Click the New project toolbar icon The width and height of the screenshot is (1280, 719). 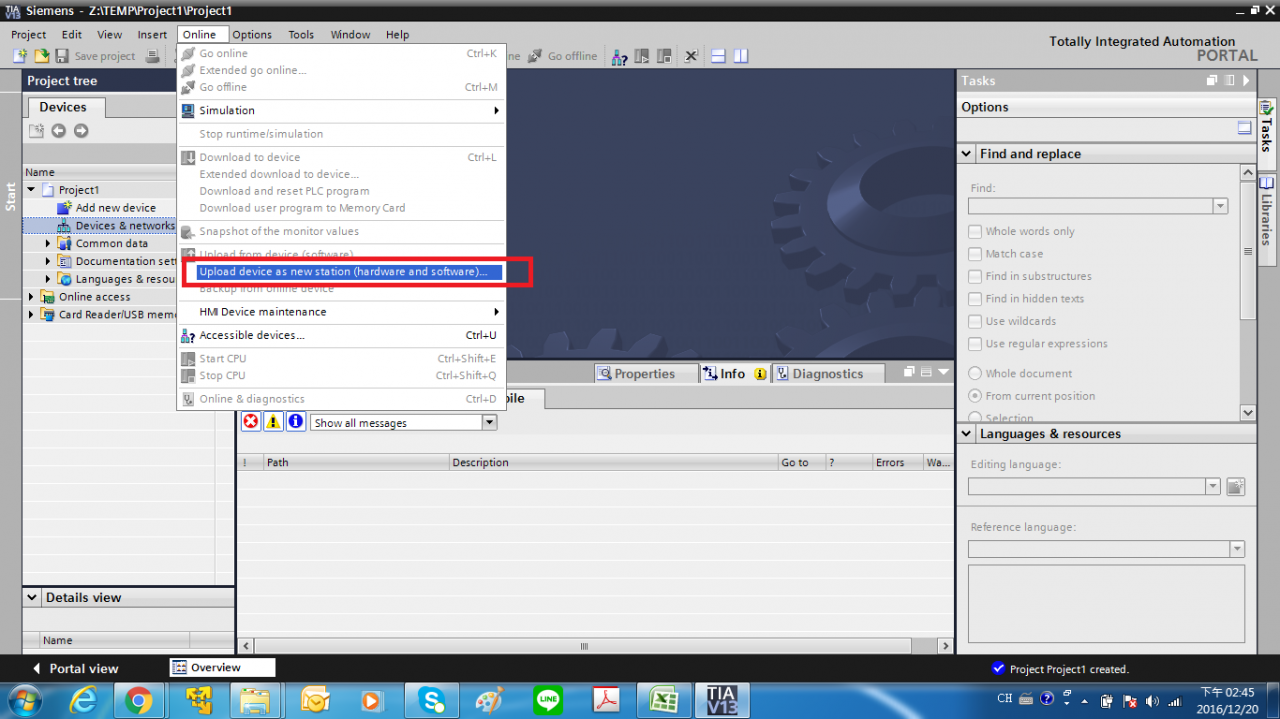pos(20,56)
